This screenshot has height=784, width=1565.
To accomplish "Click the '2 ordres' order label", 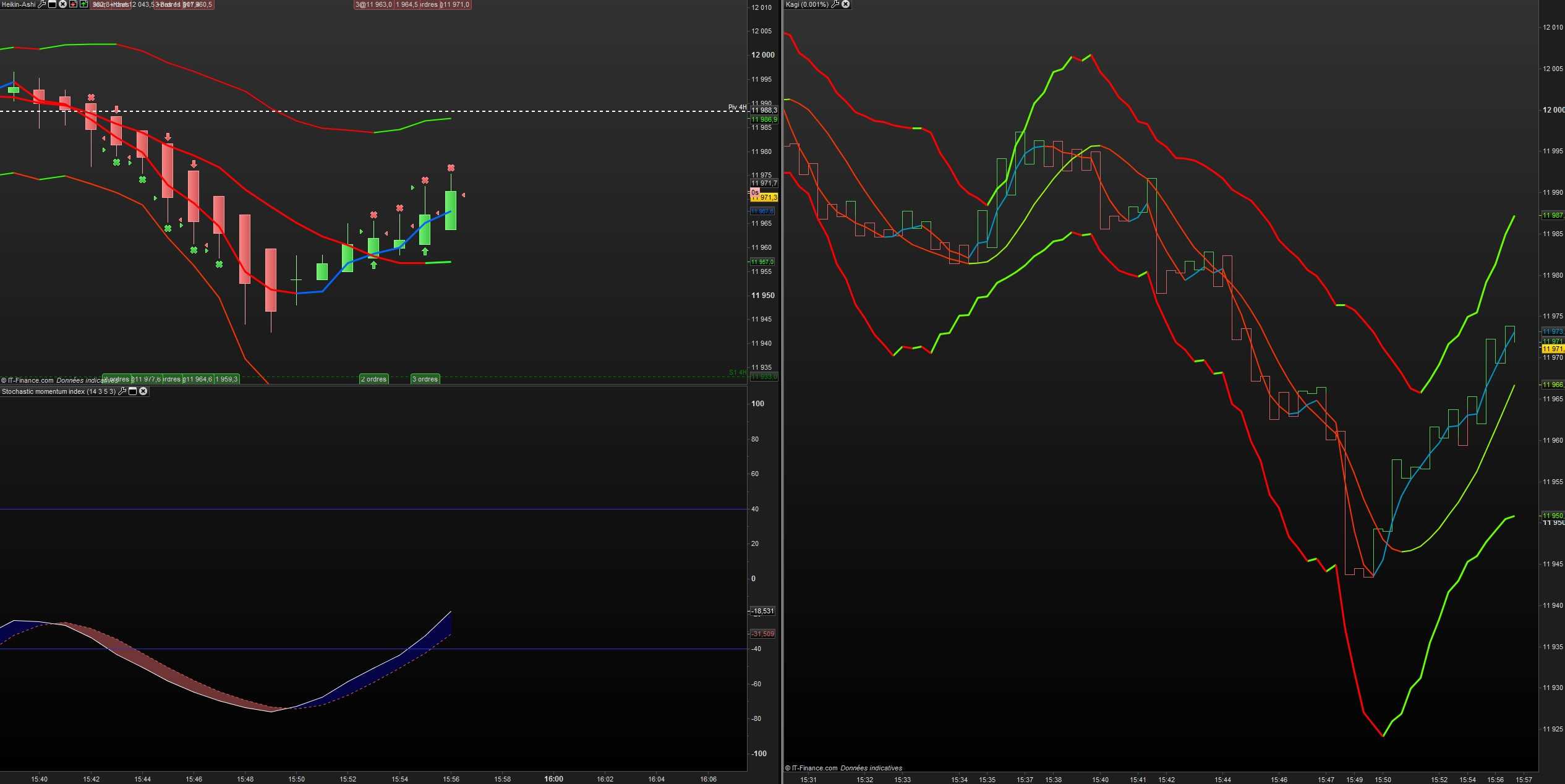I will coord(374,379).
